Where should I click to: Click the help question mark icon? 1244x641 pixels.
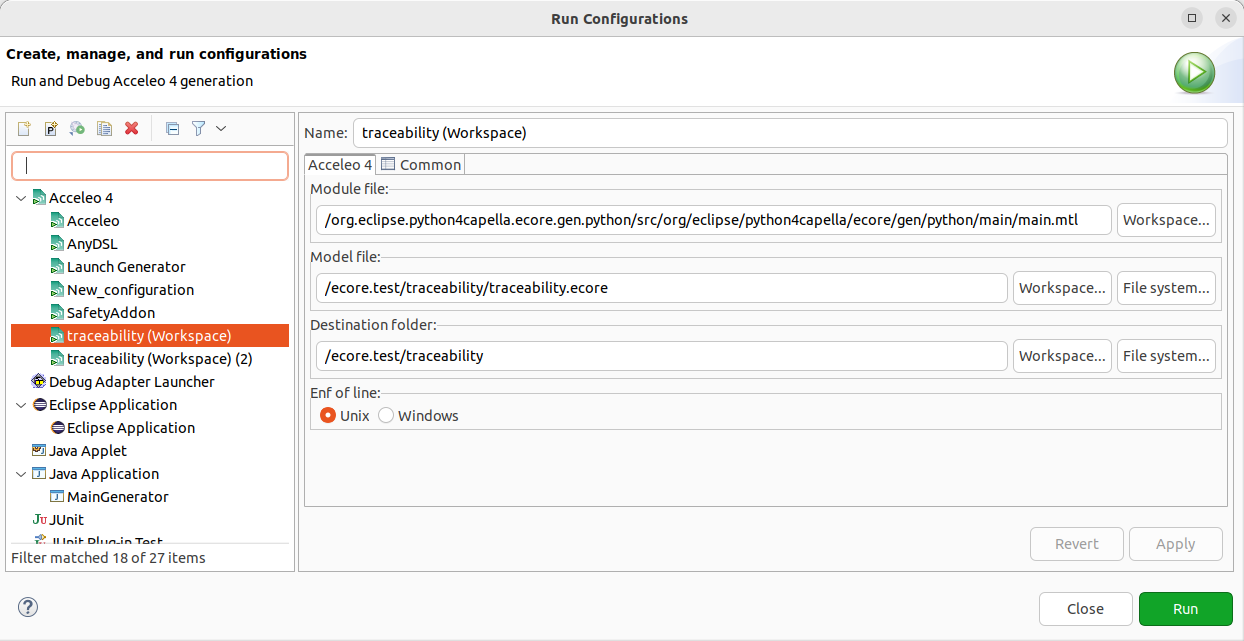[x=28, y=607]
